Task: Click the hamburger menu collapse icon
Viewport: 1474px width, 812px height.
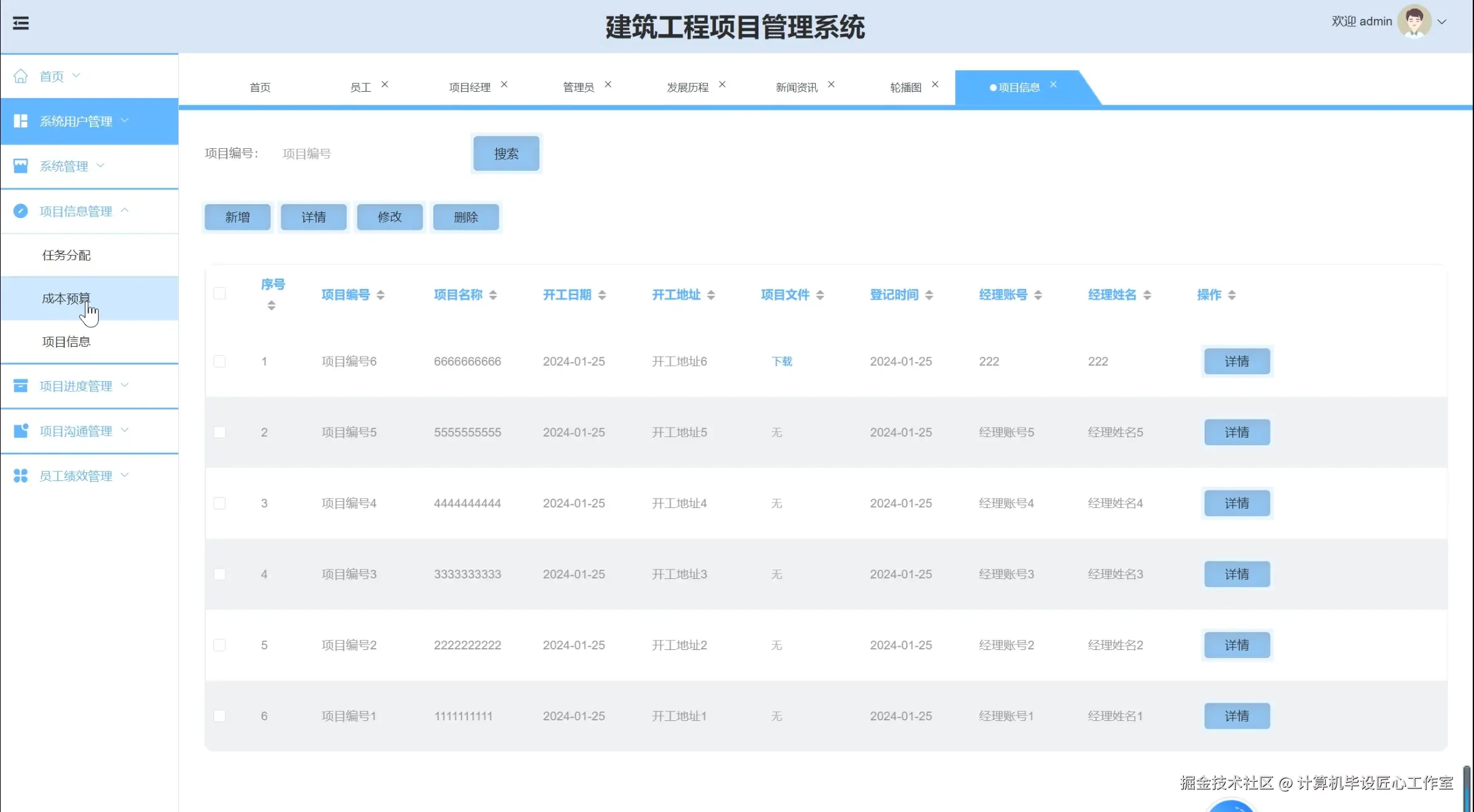Action: (21, 23)
